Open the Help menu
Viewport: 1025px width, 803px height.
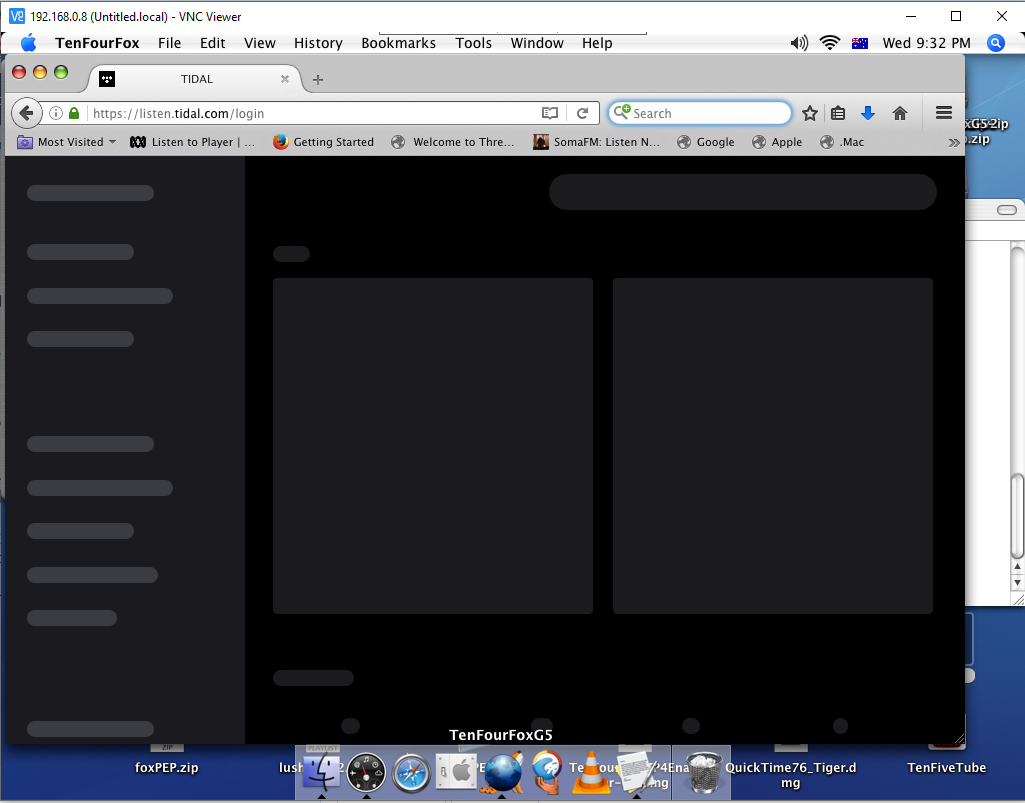(x=597, y=43)
